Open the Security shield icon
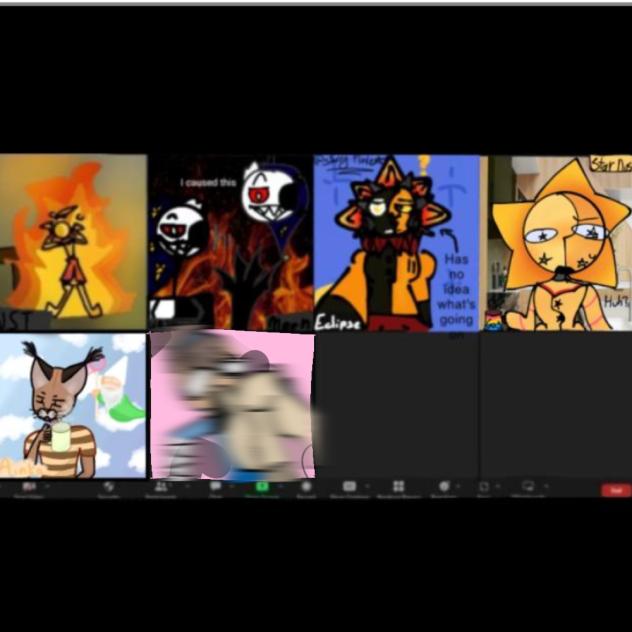Screen dimensions: 632x632 (x=108, y=486)
